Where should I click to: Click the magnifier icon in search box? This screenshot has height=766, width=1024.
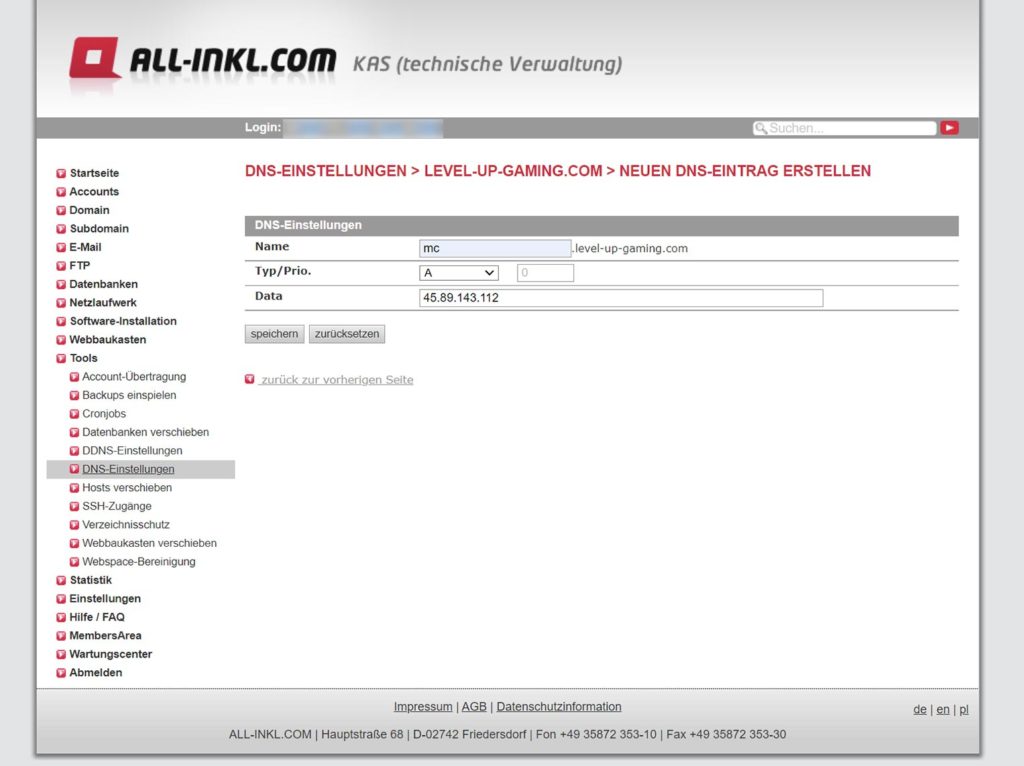761,129
